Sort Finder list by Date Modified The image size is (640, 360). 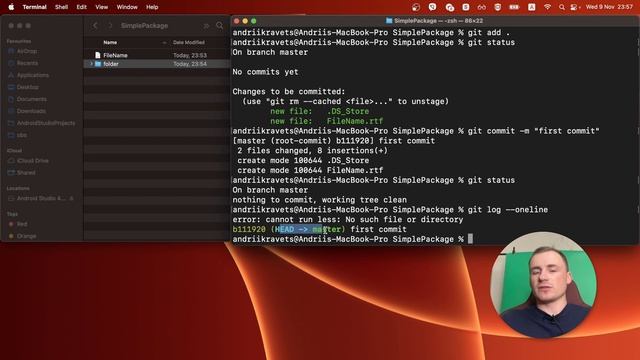tap(189, 42)
